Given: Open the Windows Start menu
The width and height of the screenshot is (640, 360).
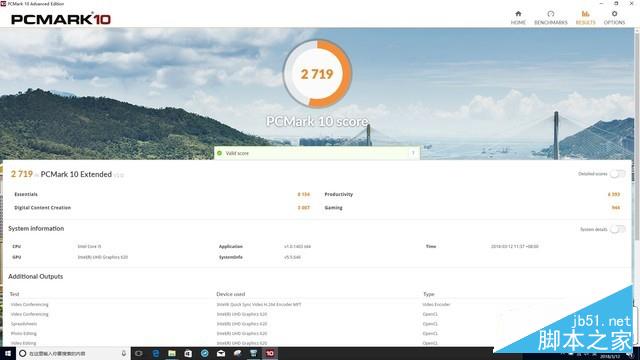Looking at the screenshot, I should click(x=7, y=353).
